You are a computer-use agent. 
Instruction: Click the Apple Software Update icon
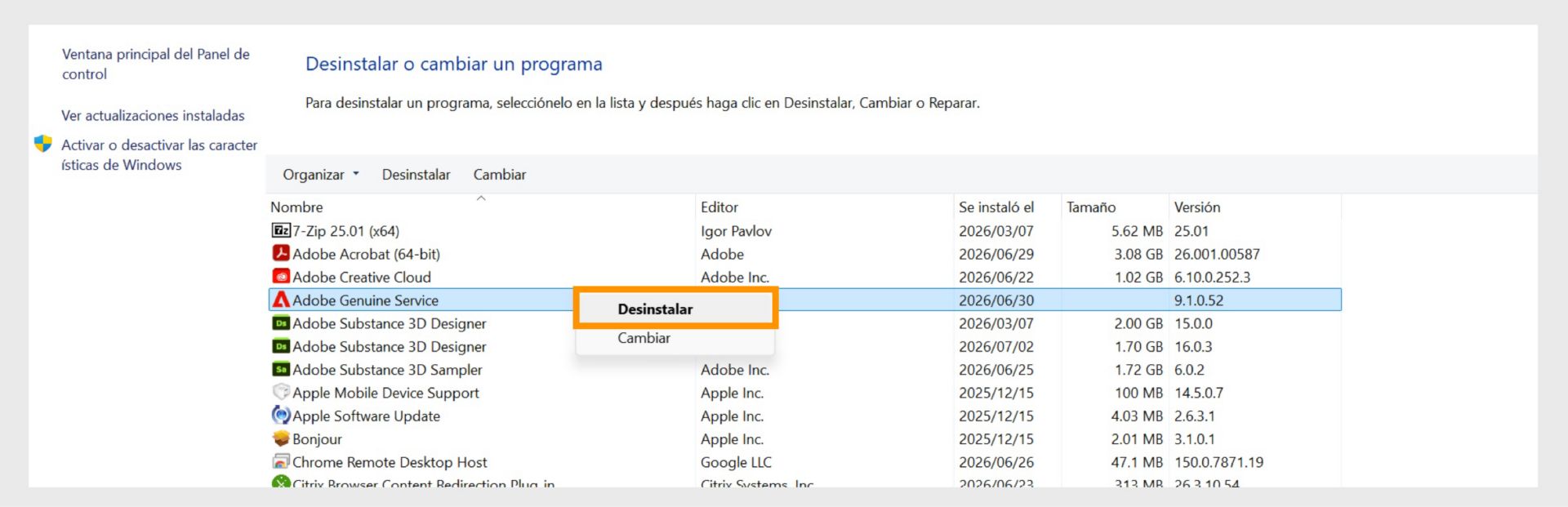pyautogui.click(x=281, y=416)
